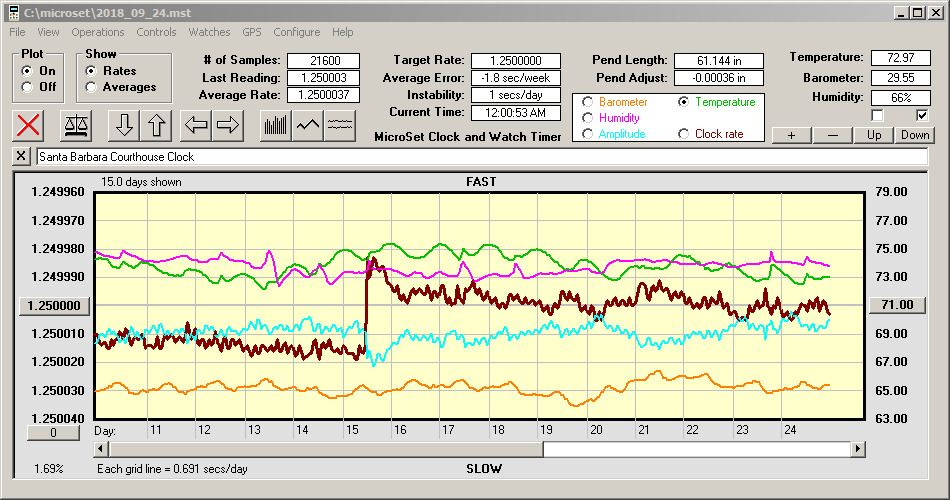
Task: Select the Clock rate trace radio button
Action: [x=683, y=134]
